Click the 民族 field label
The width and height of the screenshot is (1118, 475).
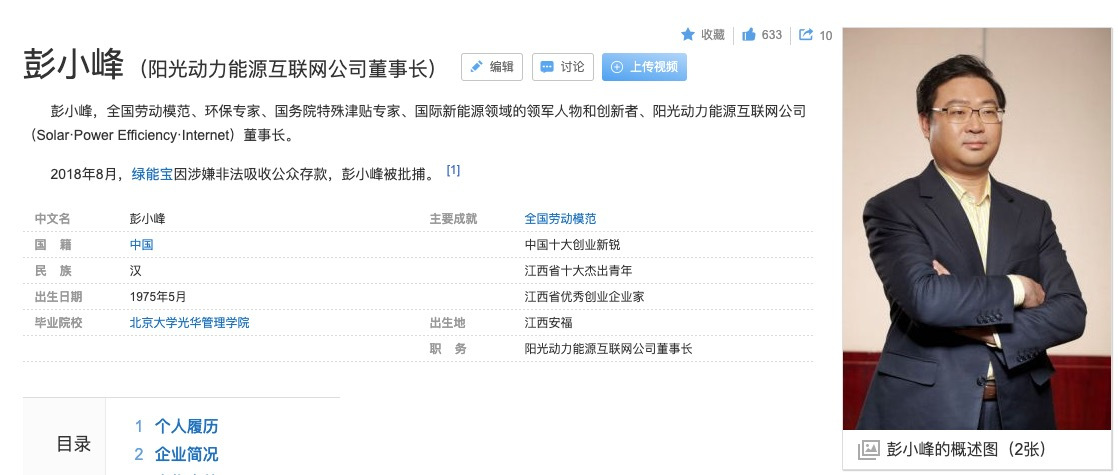coord(53,271)
